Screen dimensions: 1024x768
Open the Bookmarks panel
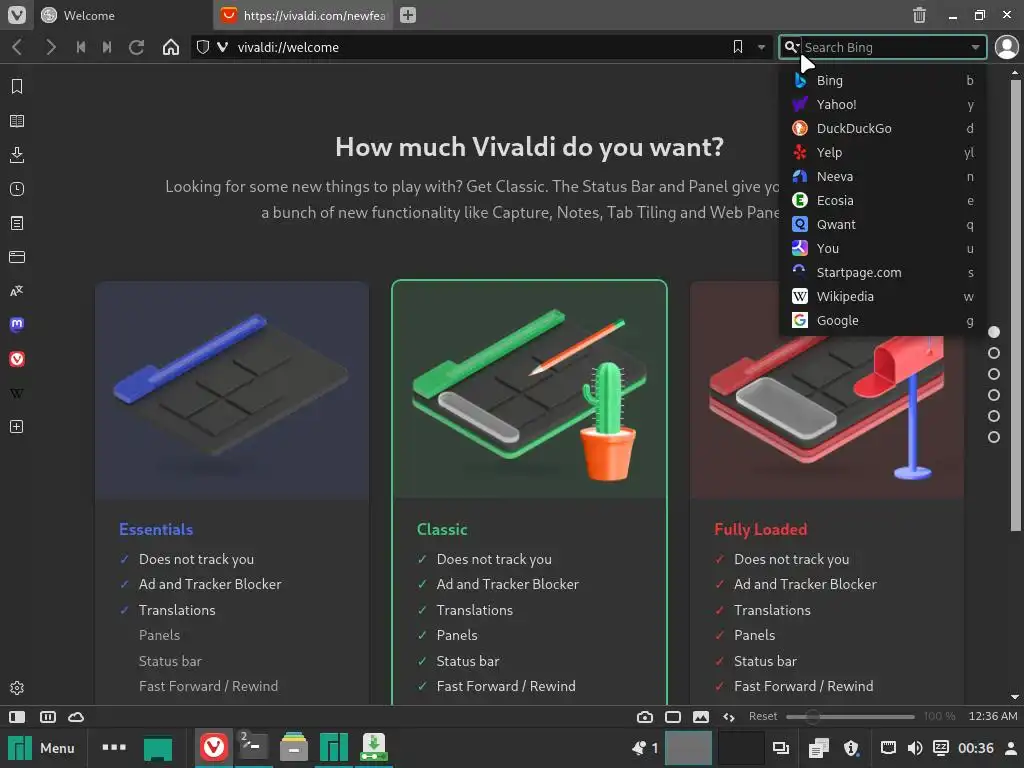(17, 86)
